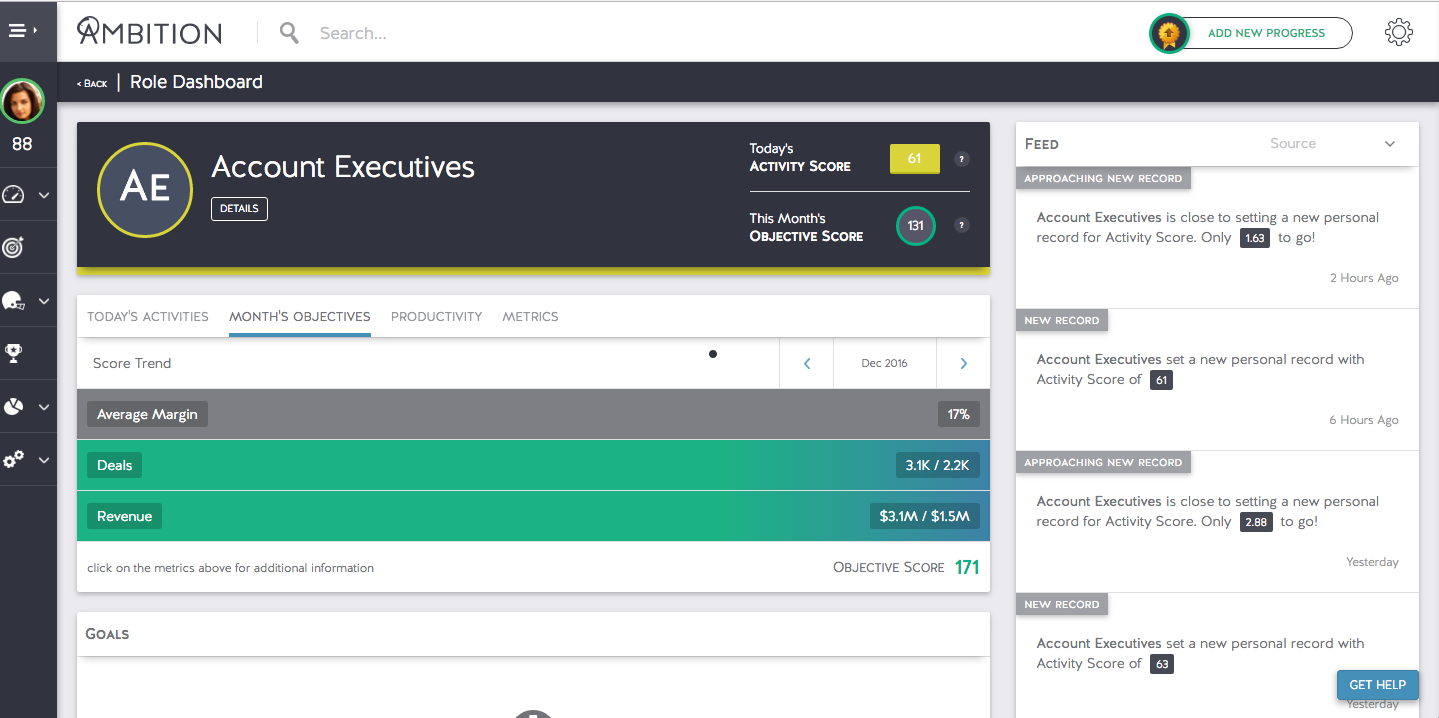1439x718 pixels.
Task: Switch to the Metrics tab
Action: click(530, 316)
